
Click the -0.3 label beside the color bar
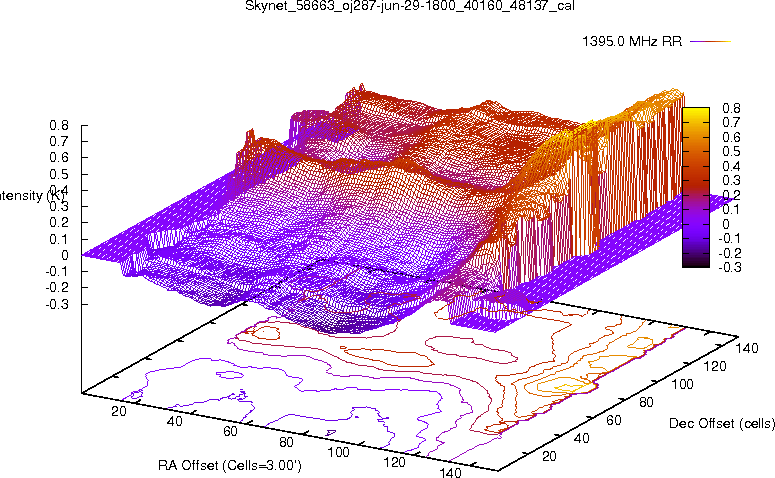pyautogui.click(x=729, y=267)
